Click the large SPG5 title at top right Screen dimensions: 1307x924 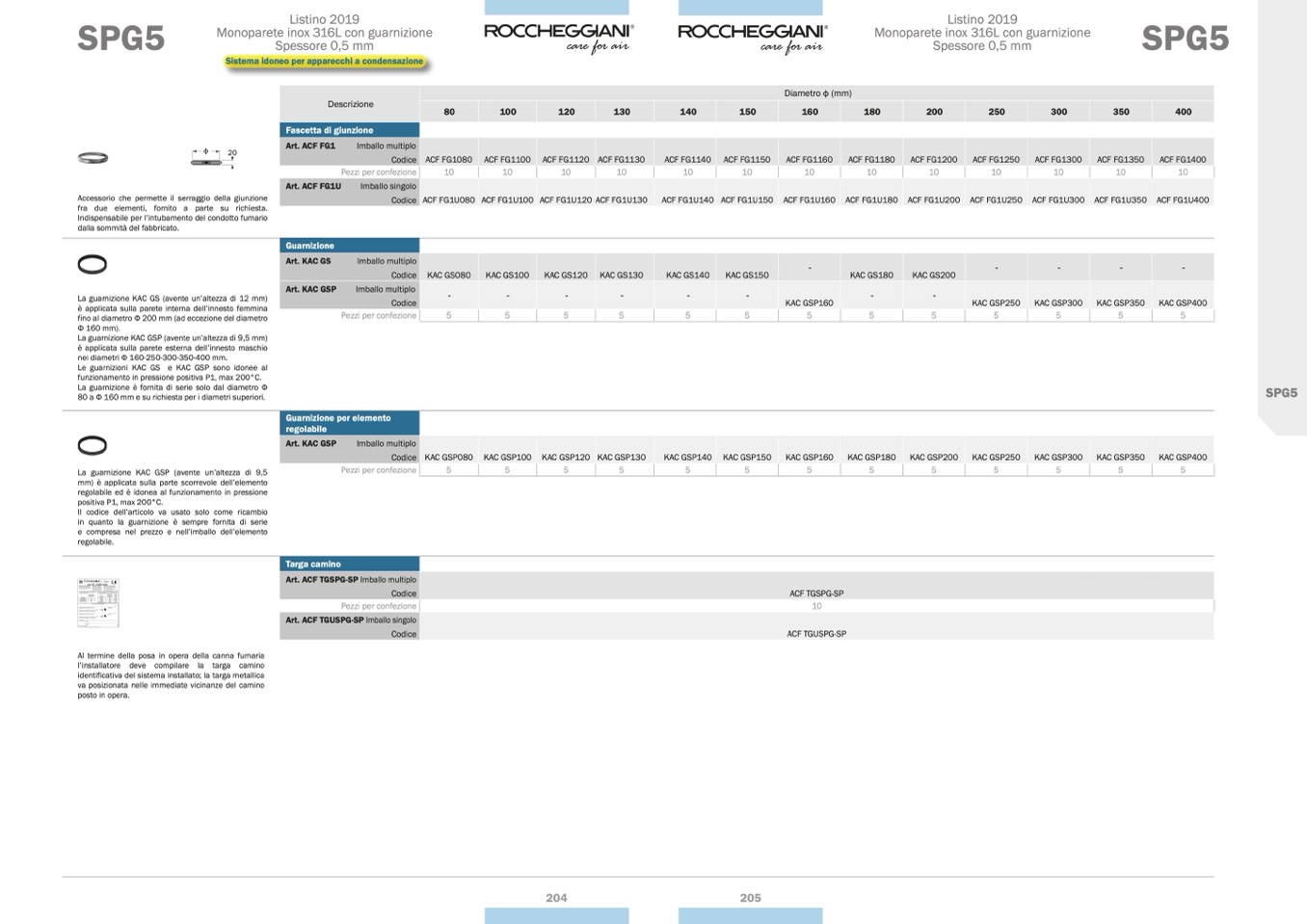tap(1185, 39)
